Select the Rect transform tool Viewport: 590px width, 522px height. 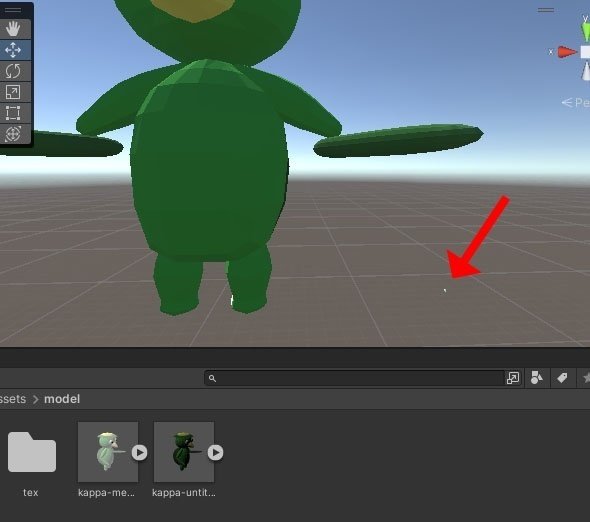click(x=13, y=113)
